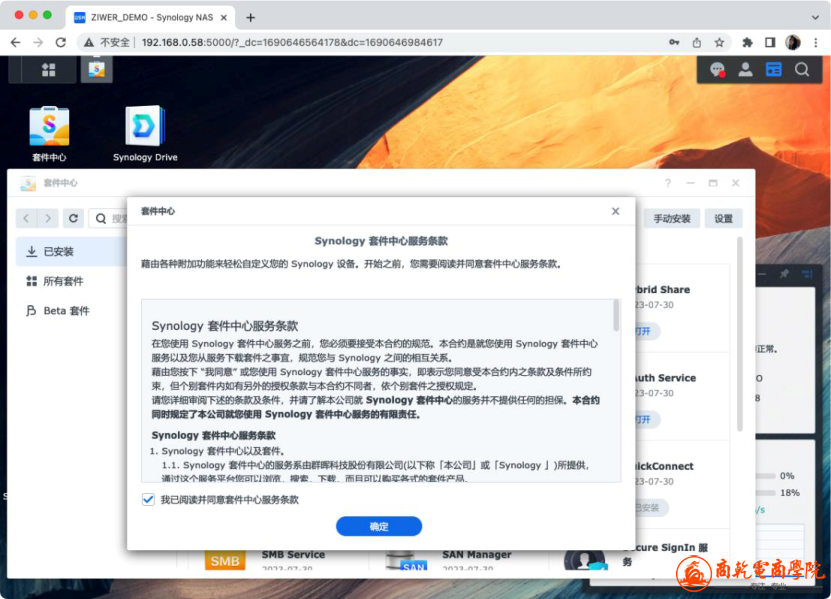Screen dimensions: 831x599
Task: Bookmark this page with the star
Action: 719,42
